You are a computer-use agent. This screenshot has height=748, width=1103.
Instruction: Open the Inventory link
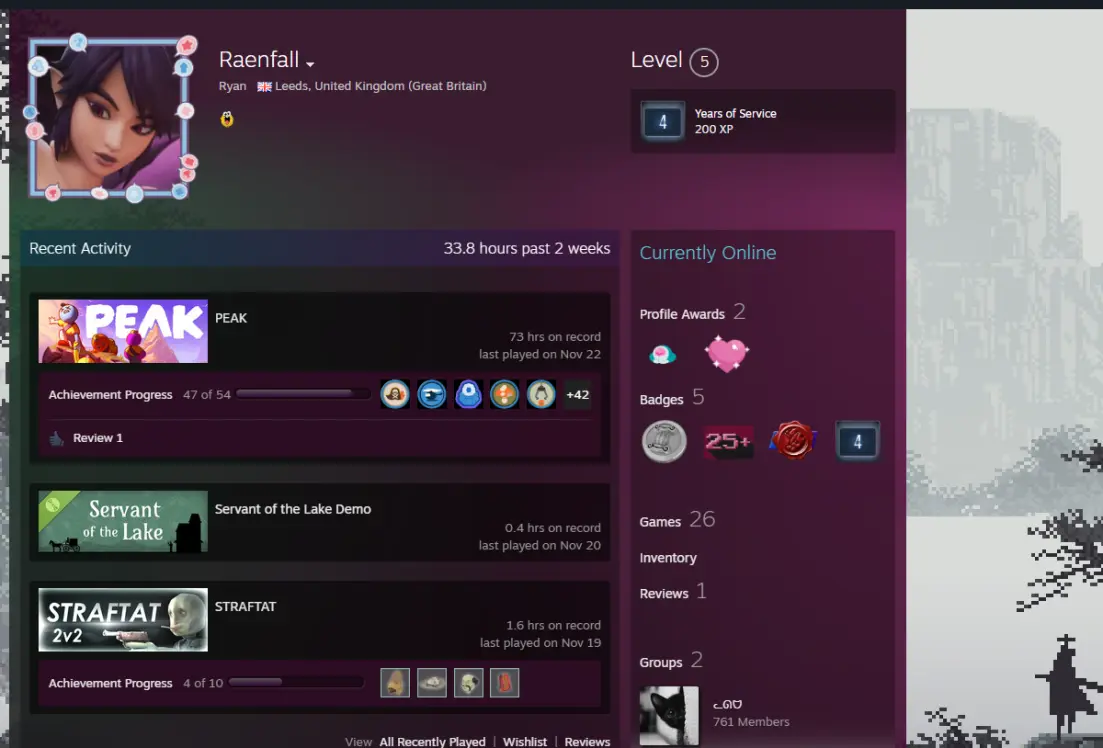click(668, 558)
